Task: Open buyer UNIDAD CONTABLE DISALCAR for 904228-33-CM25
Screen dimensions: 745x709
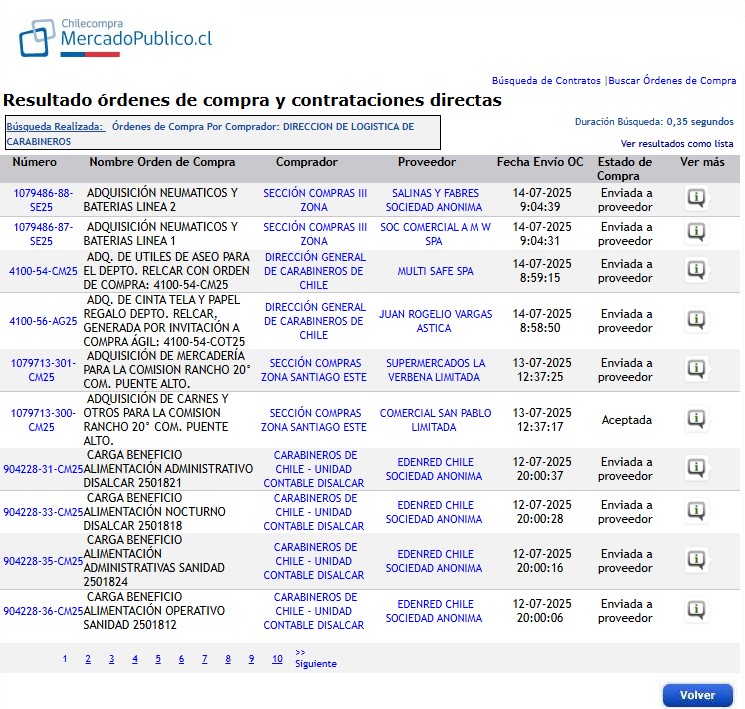Action: coord(314,512)
